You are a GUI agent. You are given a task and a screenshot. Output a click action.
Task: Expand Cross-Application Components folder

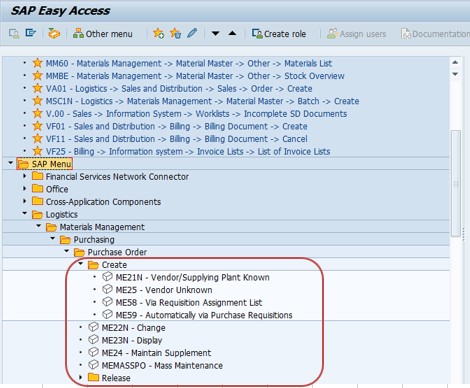click(x=24, y=201)
